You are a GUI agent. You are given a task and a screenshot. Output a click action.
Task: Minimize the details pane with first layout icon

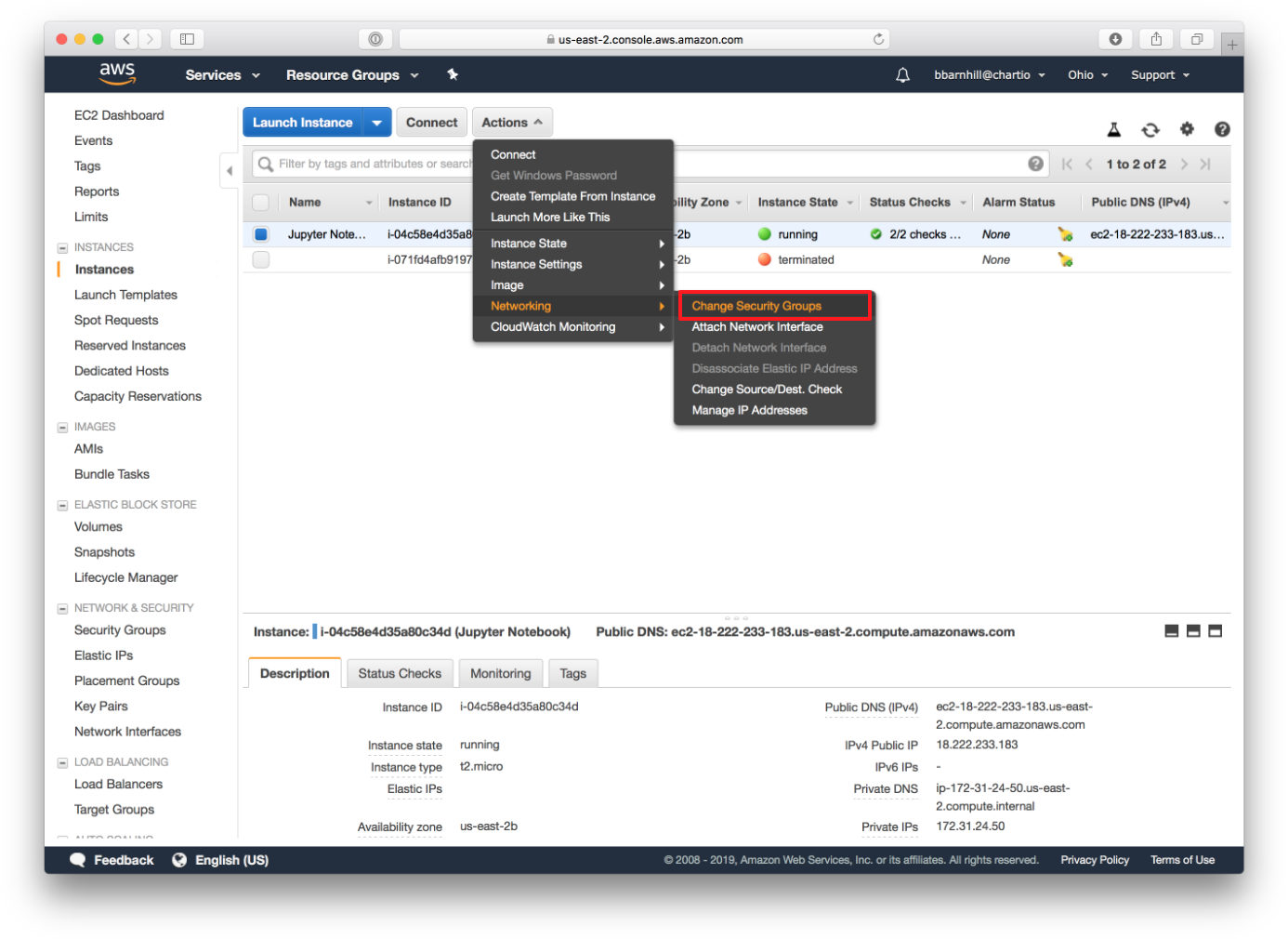pos(1171,631)
